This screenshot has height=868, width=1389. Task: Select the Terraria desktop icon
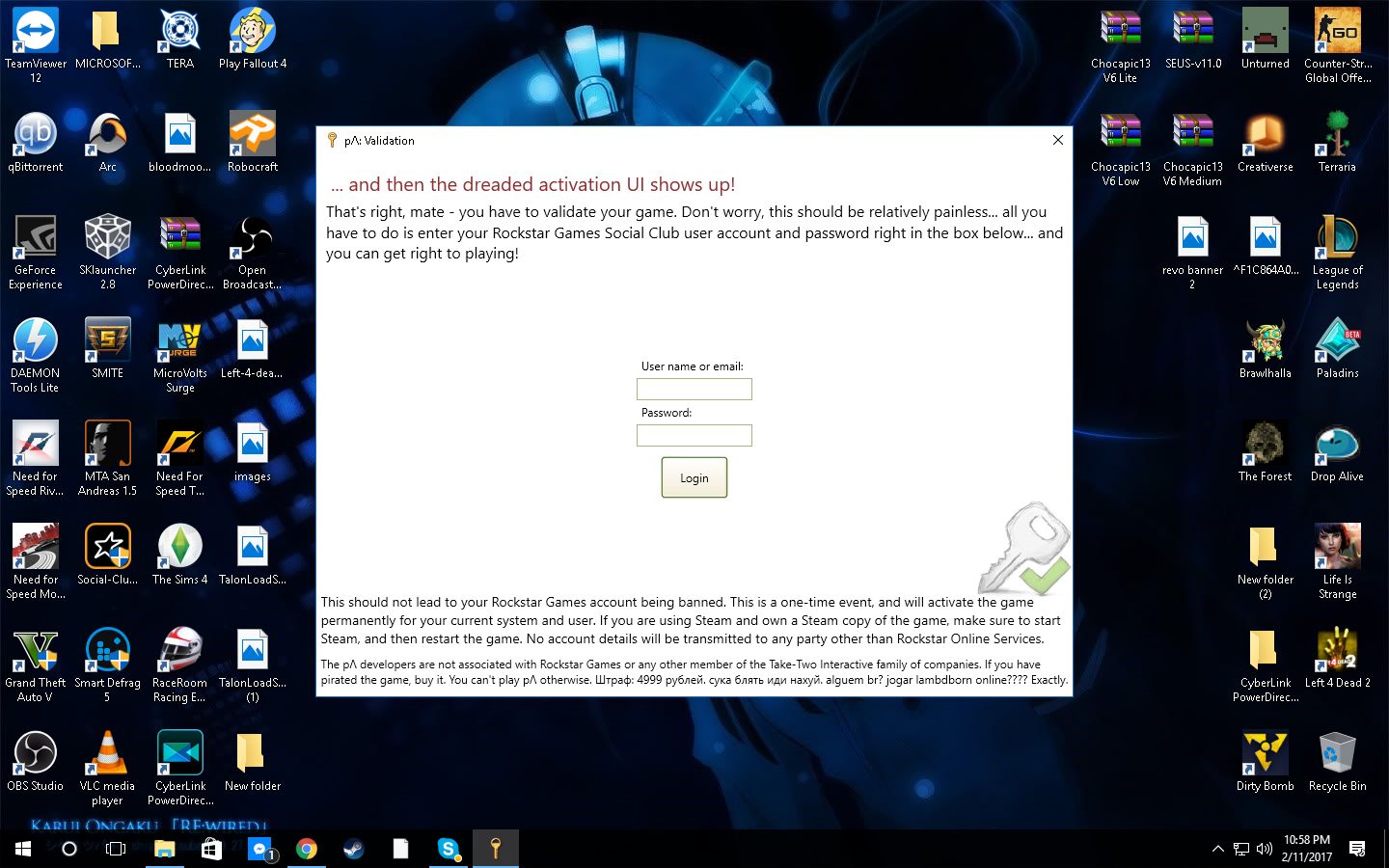pyautogui.click(x=1338, y=143)
